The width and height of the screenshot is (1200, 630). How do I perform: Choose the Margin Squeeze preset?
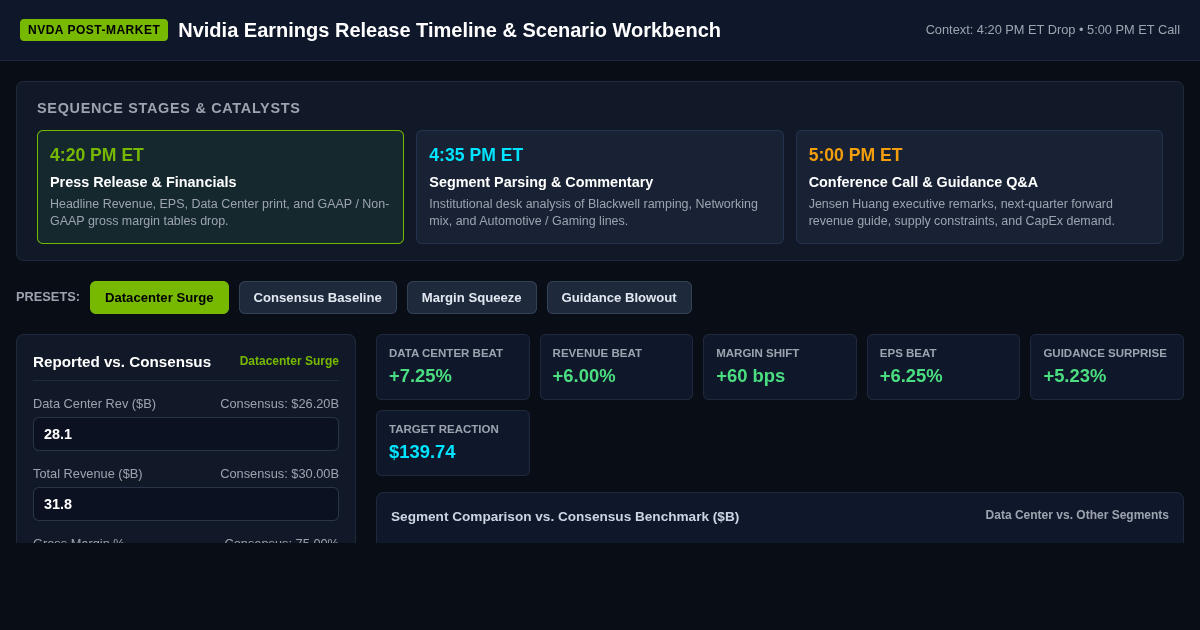[471, 297]
